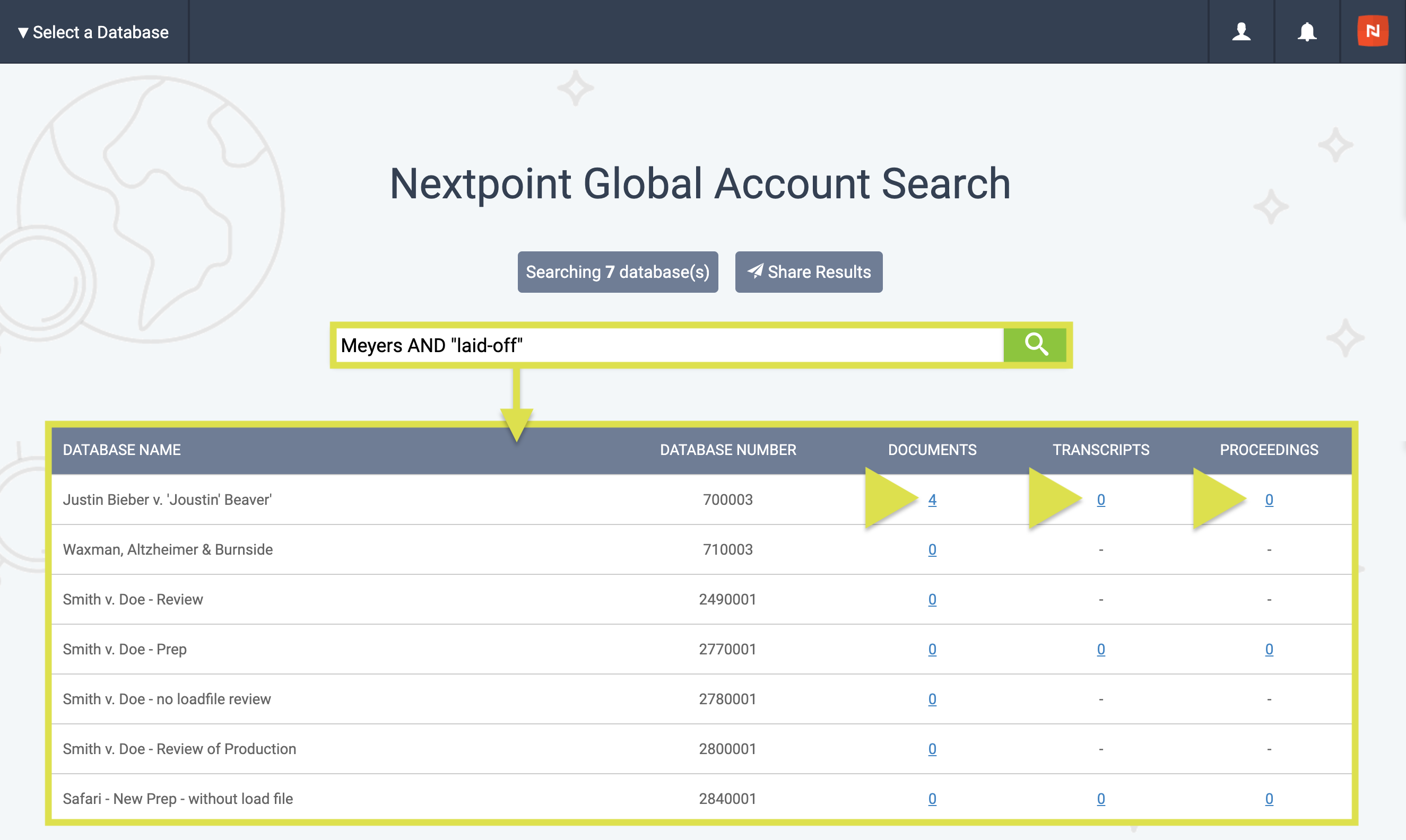Click the Searching 7 database(s) button
Image resolution: width=1406 pixels, height=840 pixels.
(618, 272)
